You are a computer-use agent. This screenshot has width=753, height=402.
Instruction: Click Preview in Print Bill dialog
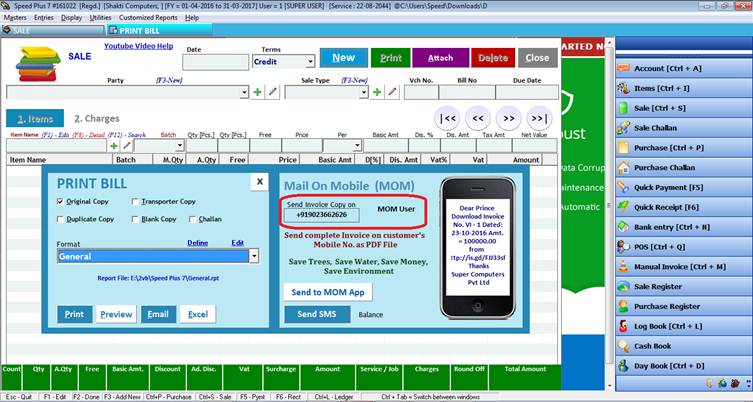[x=116, y=315]
